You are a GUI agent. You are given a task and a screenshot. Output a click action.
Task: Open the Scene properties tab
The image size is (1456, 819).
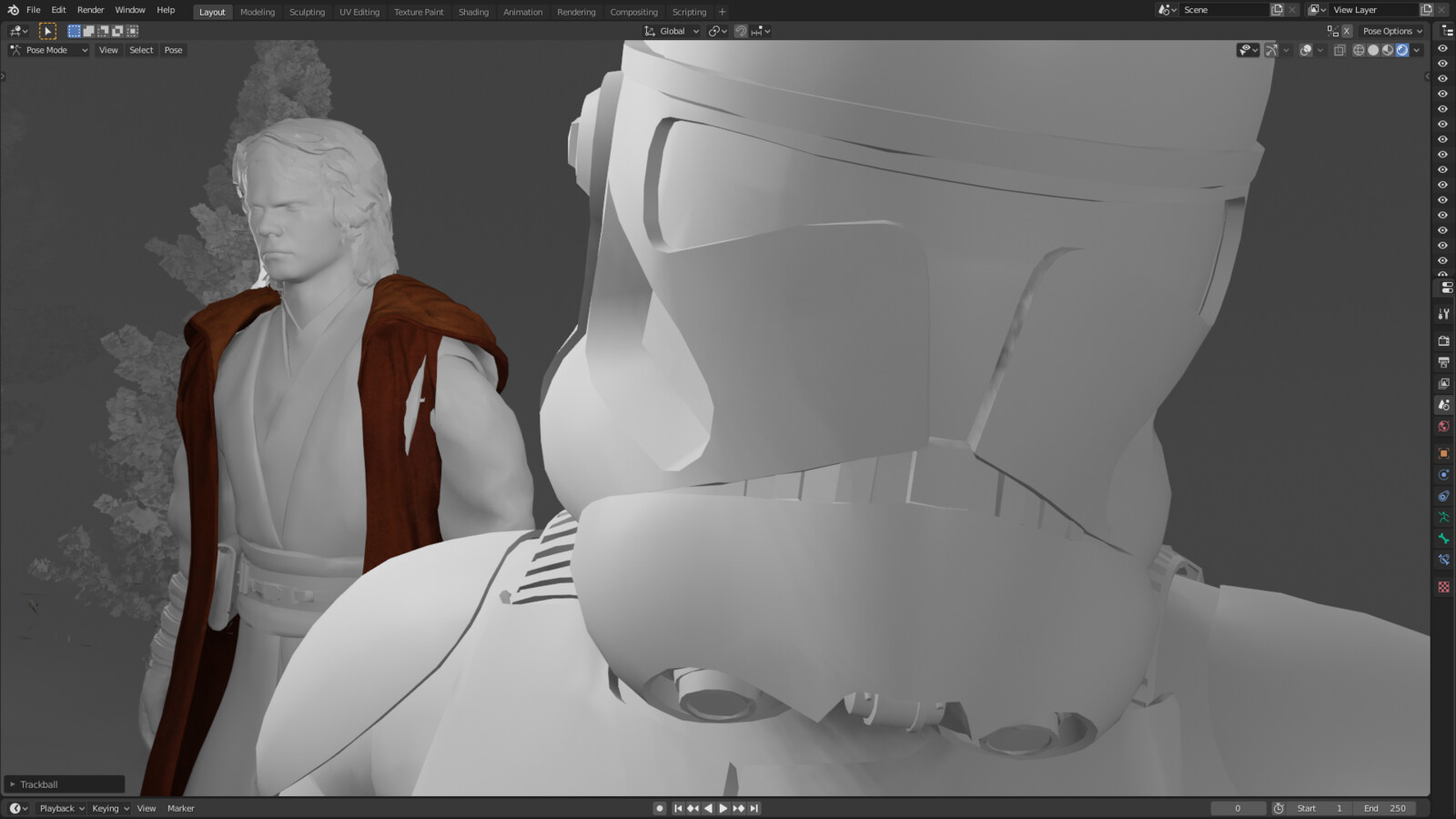[x=1443, y=405]
